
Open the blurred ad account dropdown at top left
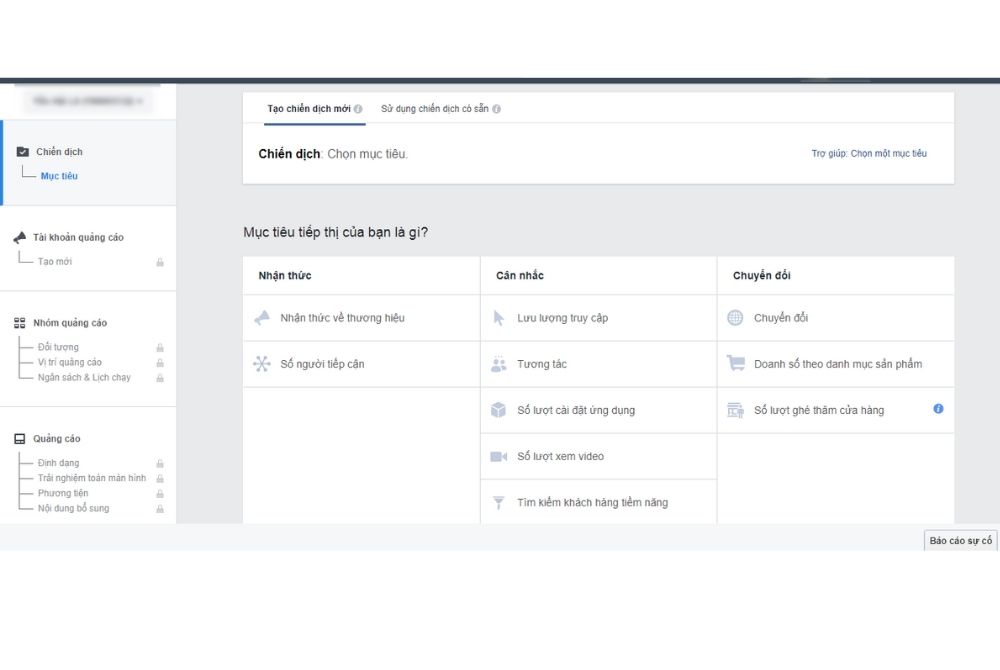point(87,101)
